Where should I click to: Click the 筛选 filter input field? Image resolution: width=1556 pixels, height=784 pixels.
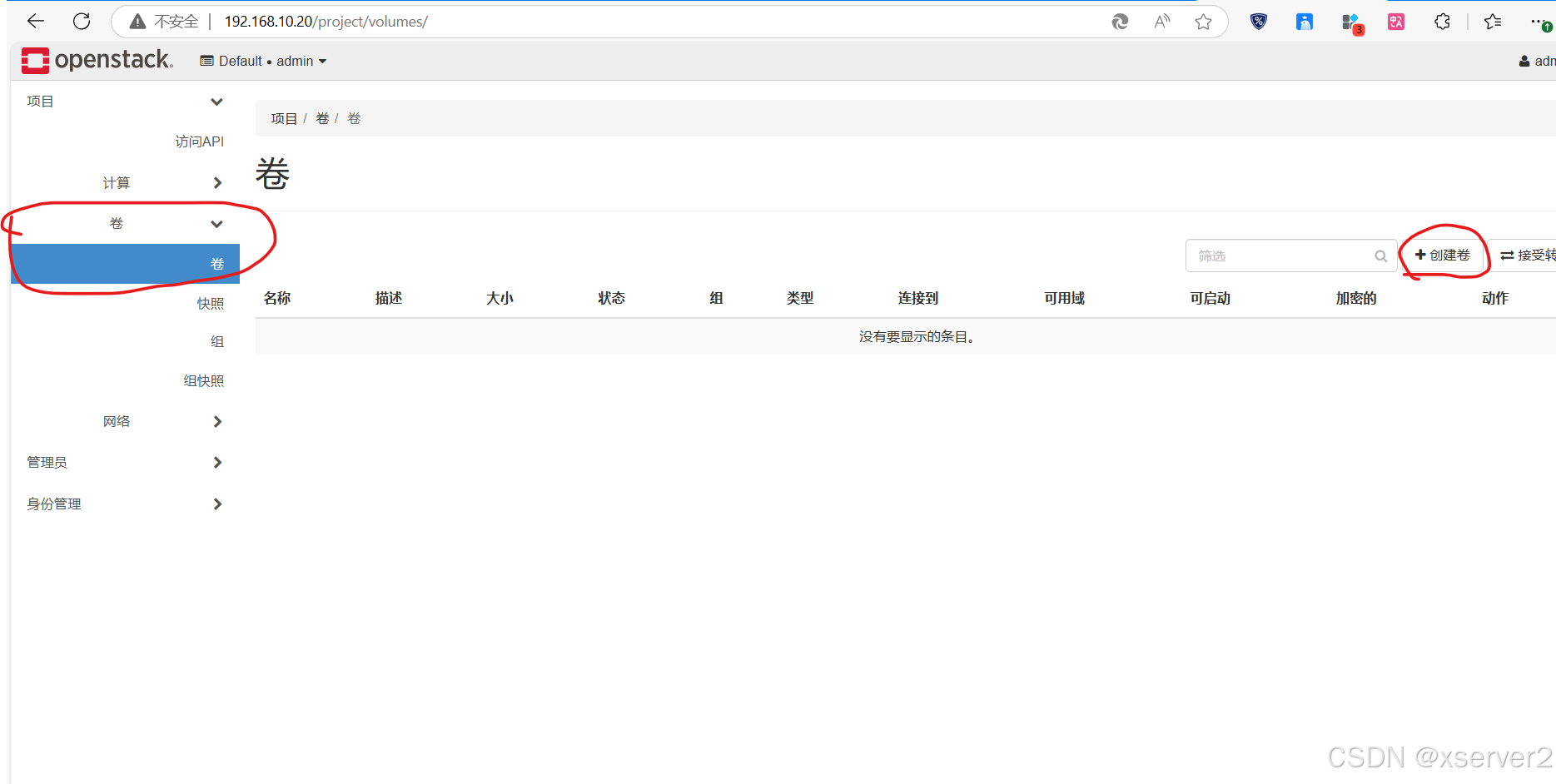[x=1290, y=256]
